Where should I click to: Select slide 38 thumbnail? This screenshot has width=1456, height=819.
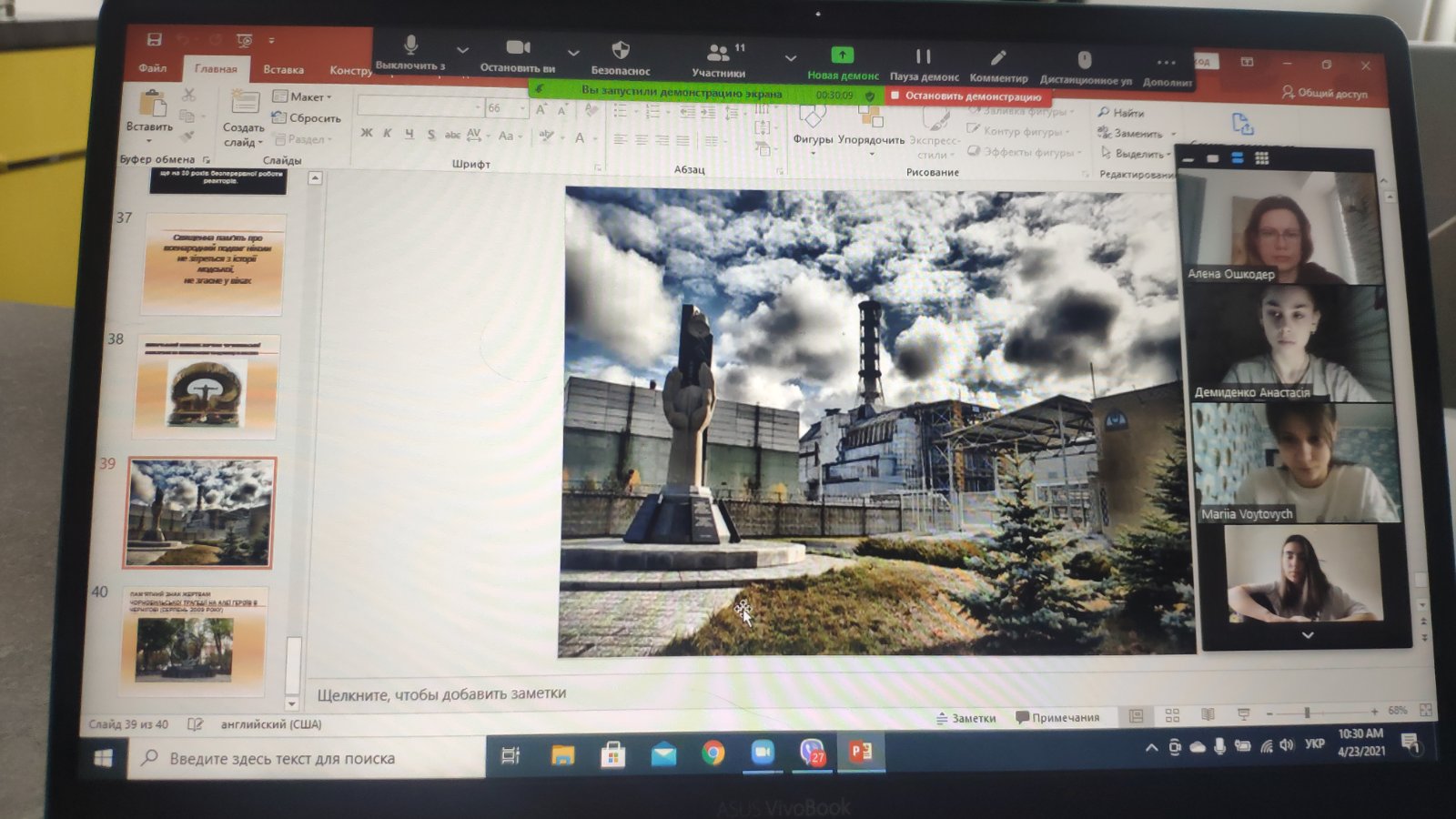click(207, 387)
